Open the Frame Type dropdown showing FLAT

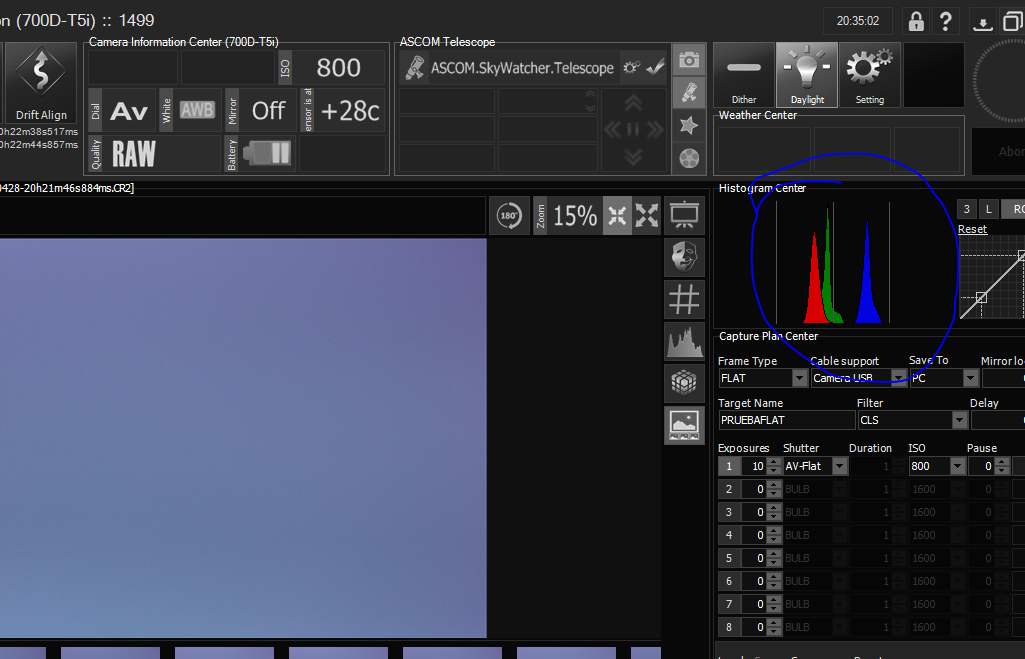point(763,378)
